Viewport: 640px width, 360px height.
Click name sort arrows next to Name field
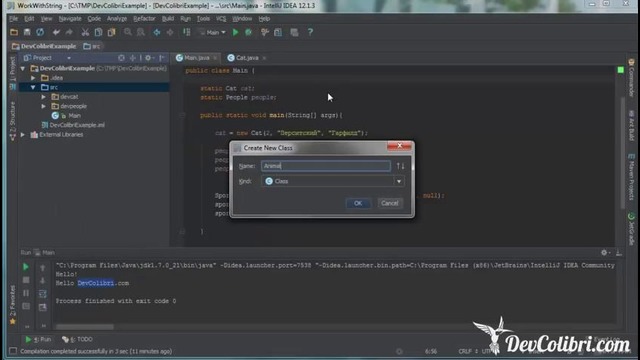click(400, 166)
